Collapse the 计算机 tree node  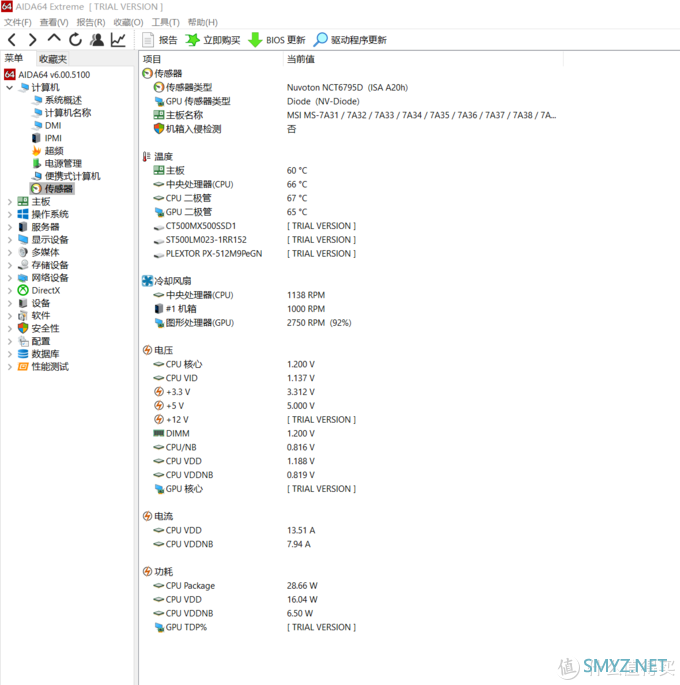tap(10, 87)
